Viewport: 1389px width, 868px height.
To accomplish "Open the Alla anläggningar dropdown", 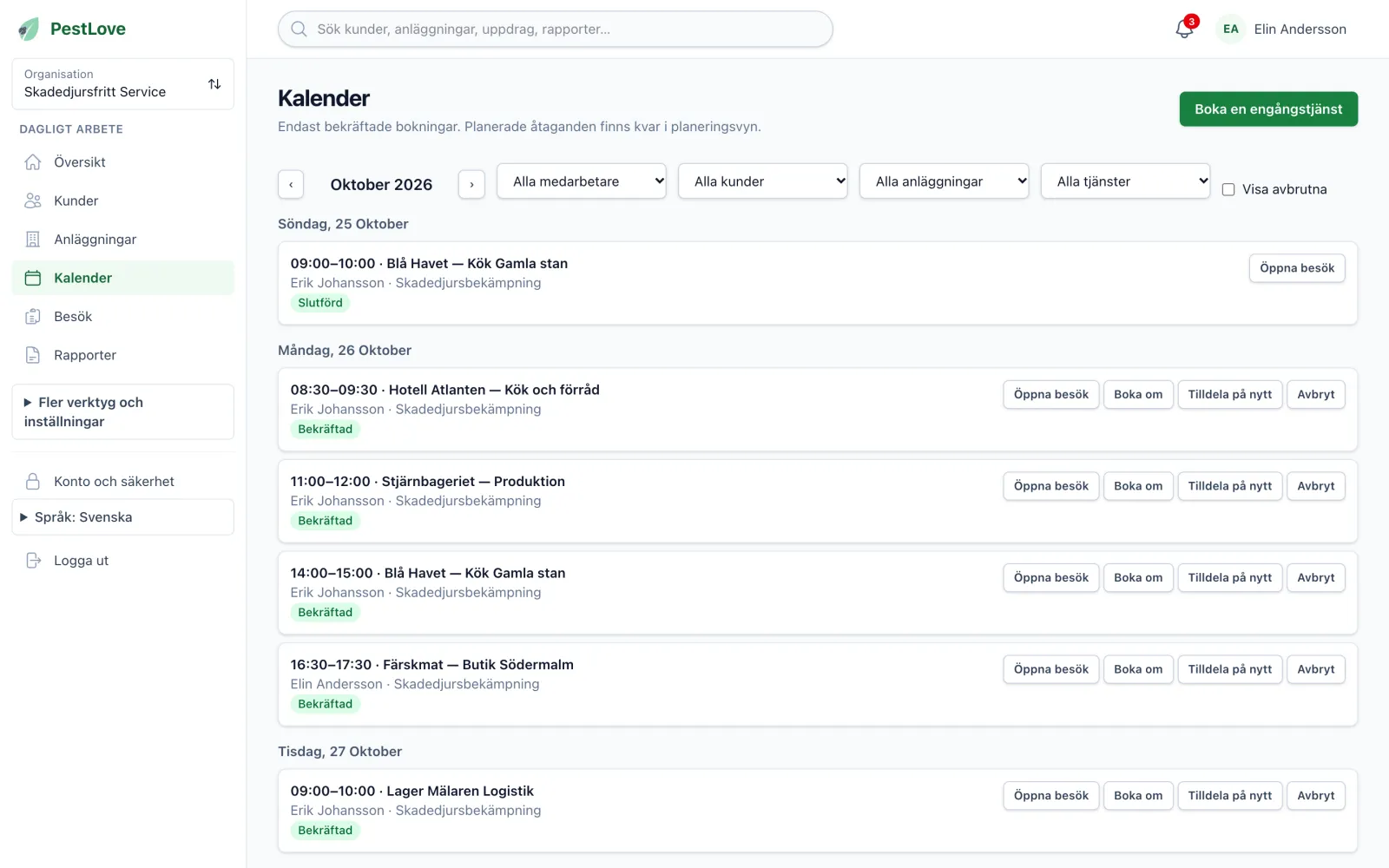I will pos(945,181).
